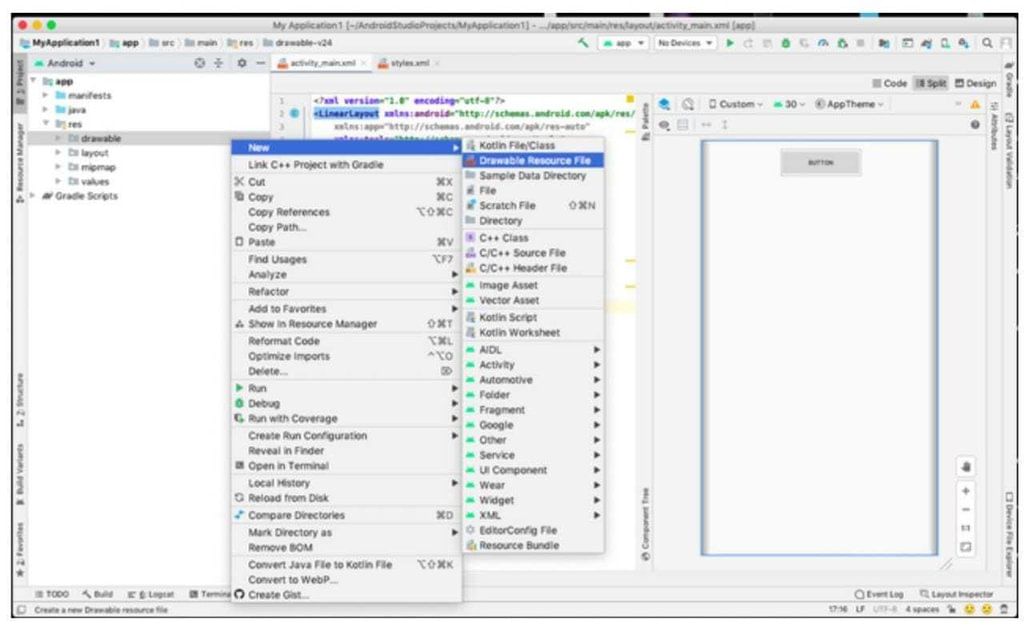Viewport: 1024px width, 630px height.
Task: Open the Event Log panel
Action: pos(880,594)
